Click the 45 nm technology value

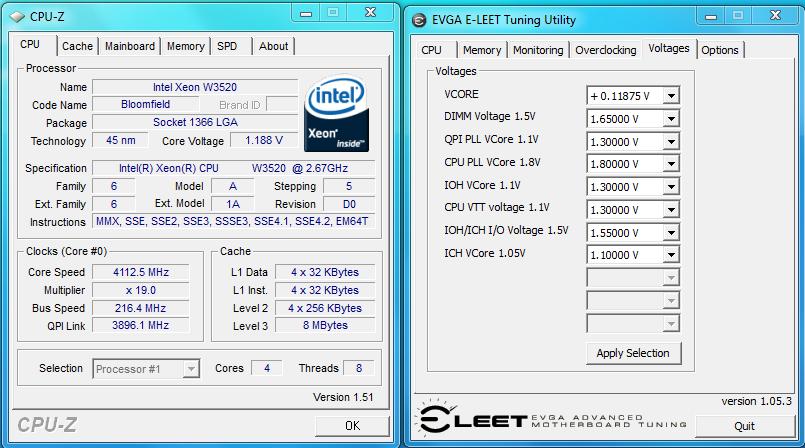point(121,140)
